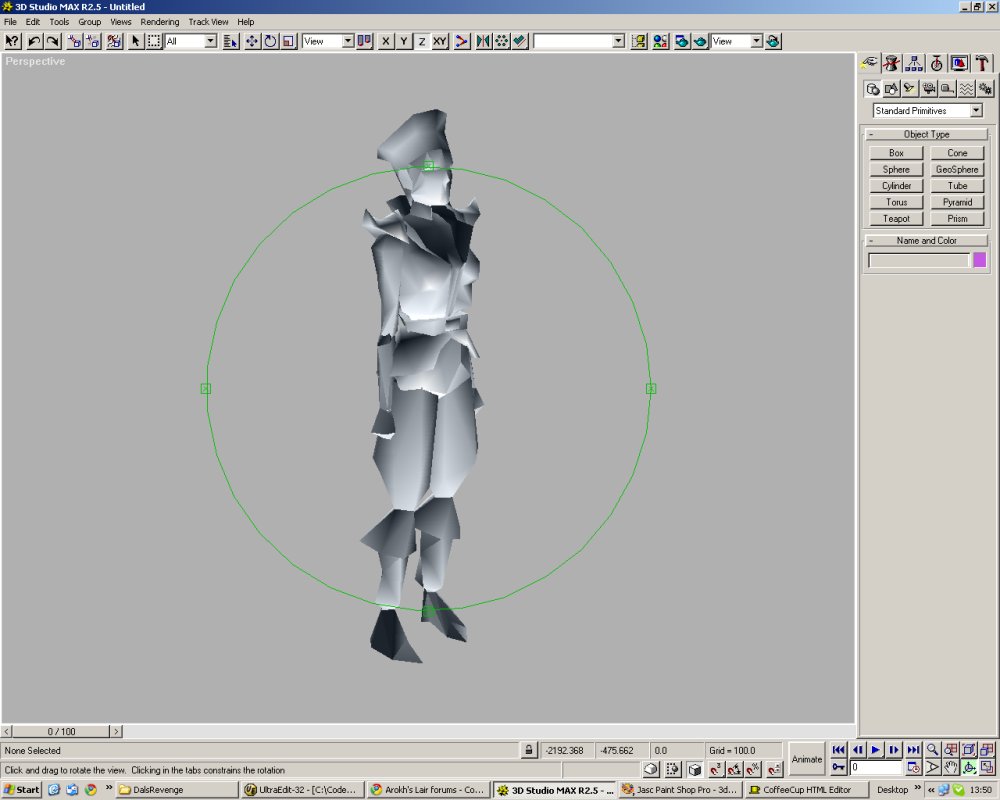Create a Sphere primitive
The height and width of the screenshot is (800, 1000).
896,170
